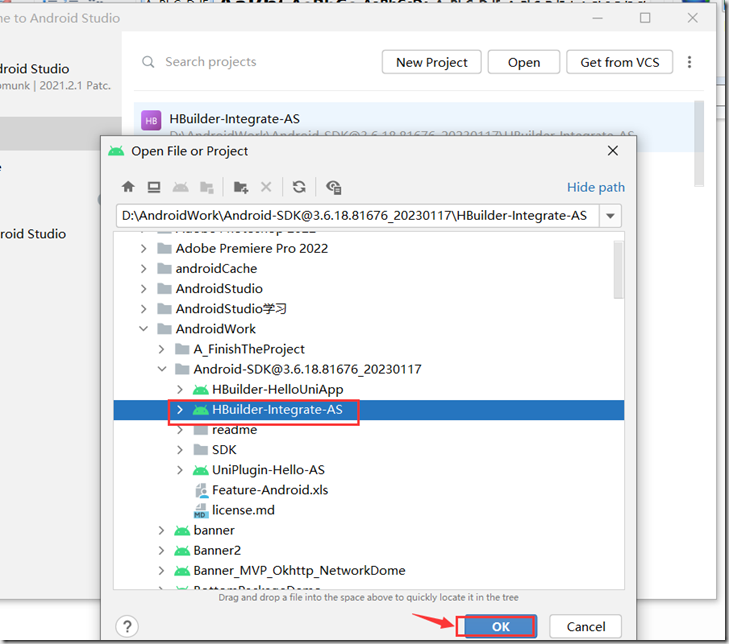The width and height of the screenshot is (729, 644).
Task: Go to the Home directory icon
Action: 128,187
